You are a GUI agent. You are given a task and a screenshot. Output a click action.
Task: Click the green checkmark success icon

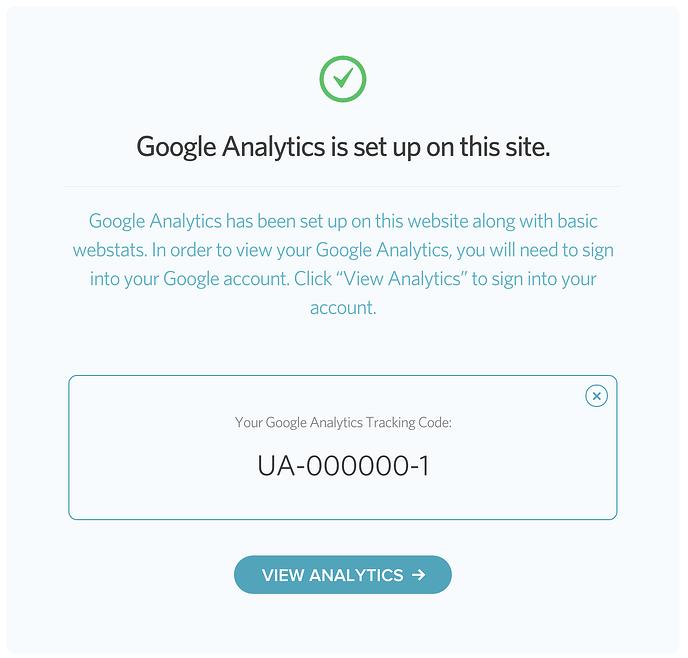pos(343,79)
